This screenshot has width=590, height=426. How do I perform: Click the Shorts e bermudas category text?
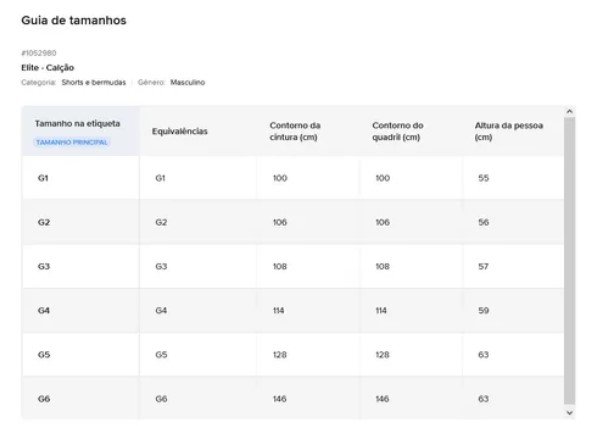point(94,82)
